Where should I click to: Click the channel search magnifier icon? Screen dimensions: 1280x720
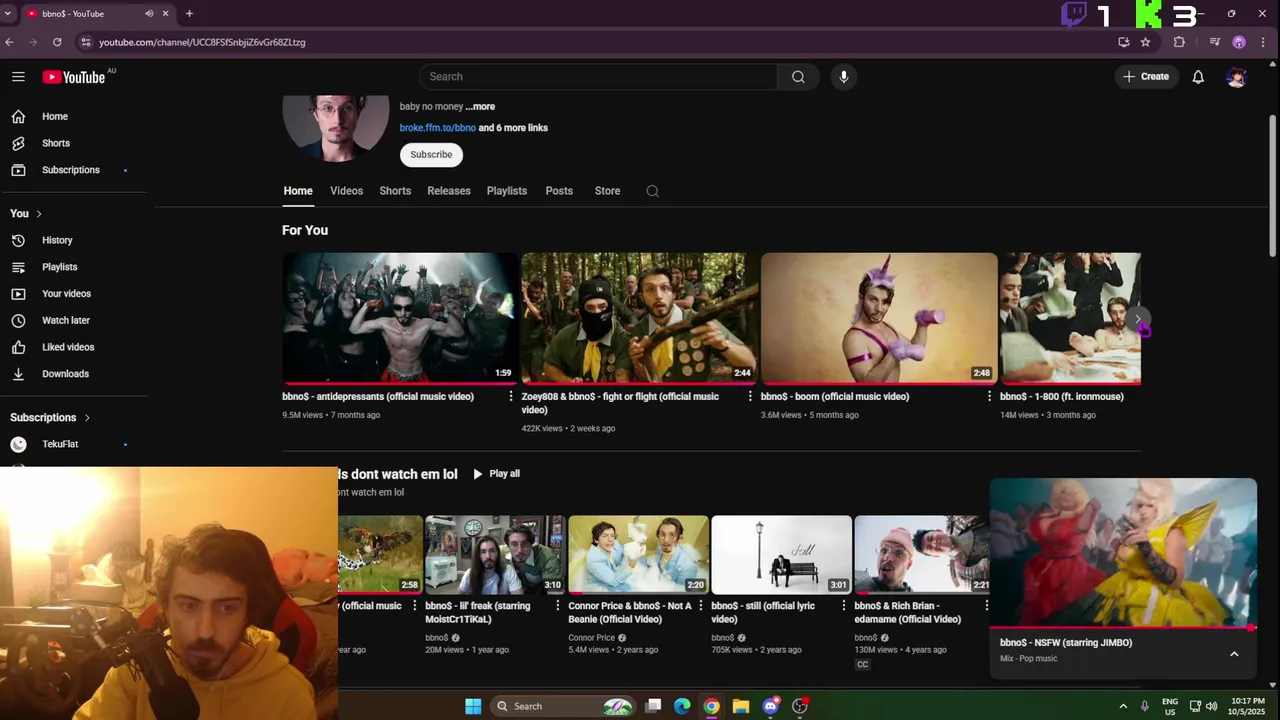(653, 191)
